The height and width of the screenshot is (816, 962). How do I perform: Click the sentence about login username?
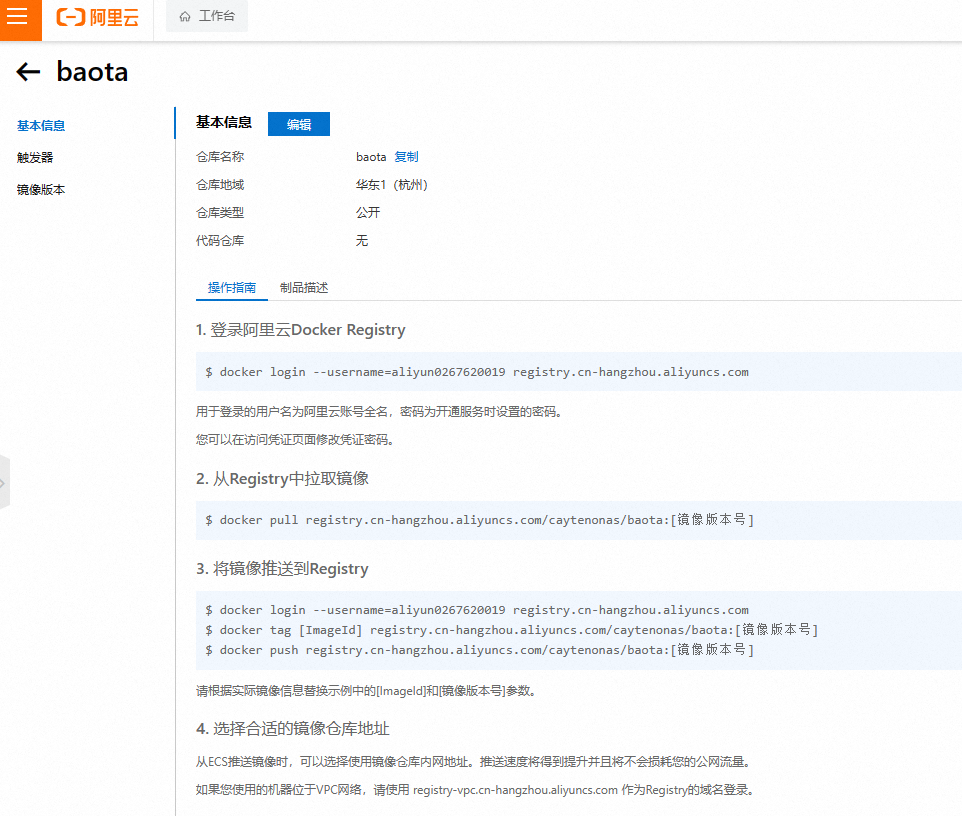(380, 412)
